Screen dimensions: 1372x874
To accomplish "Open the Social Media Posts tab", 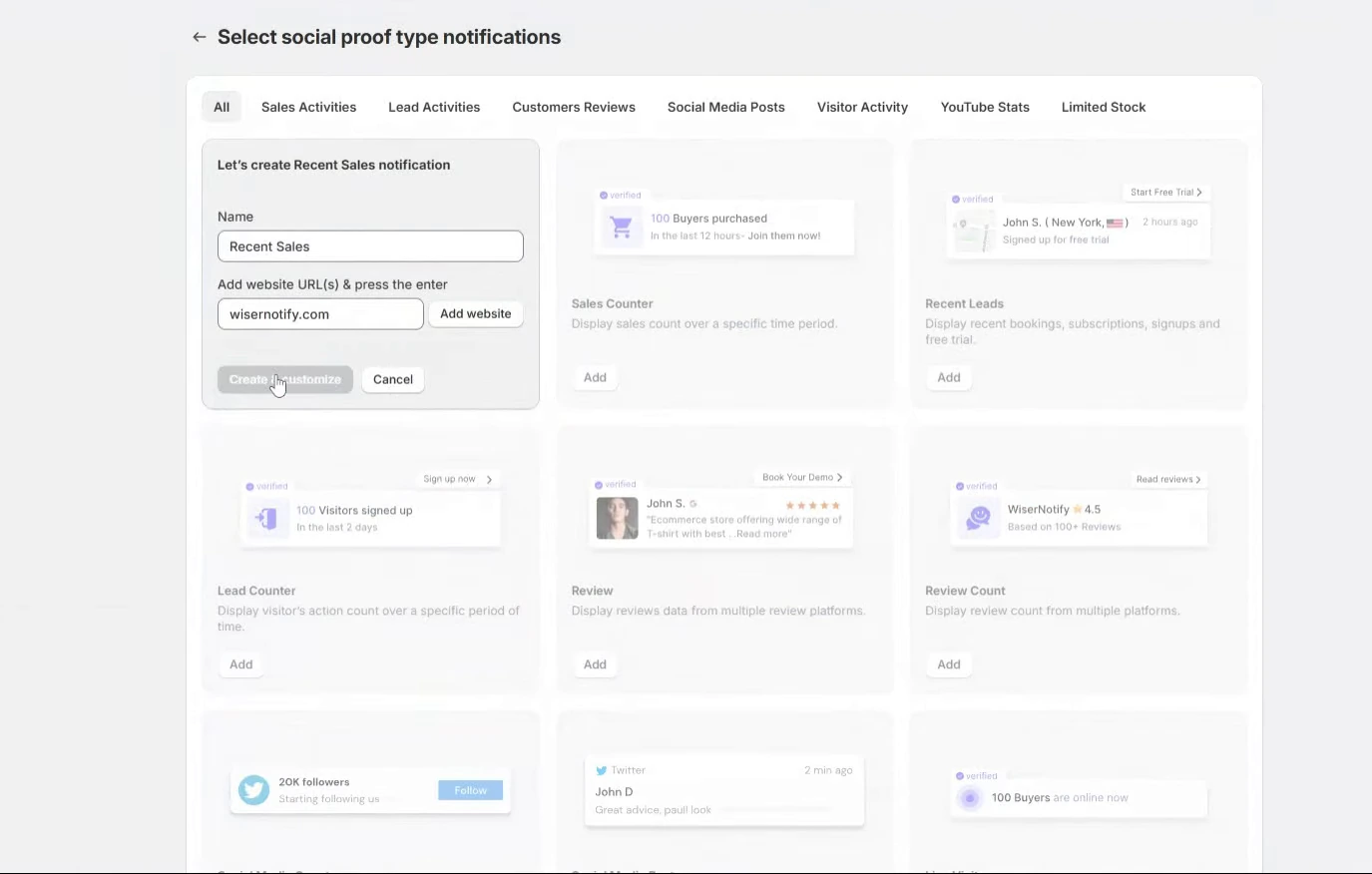I will tap(726, 107).
